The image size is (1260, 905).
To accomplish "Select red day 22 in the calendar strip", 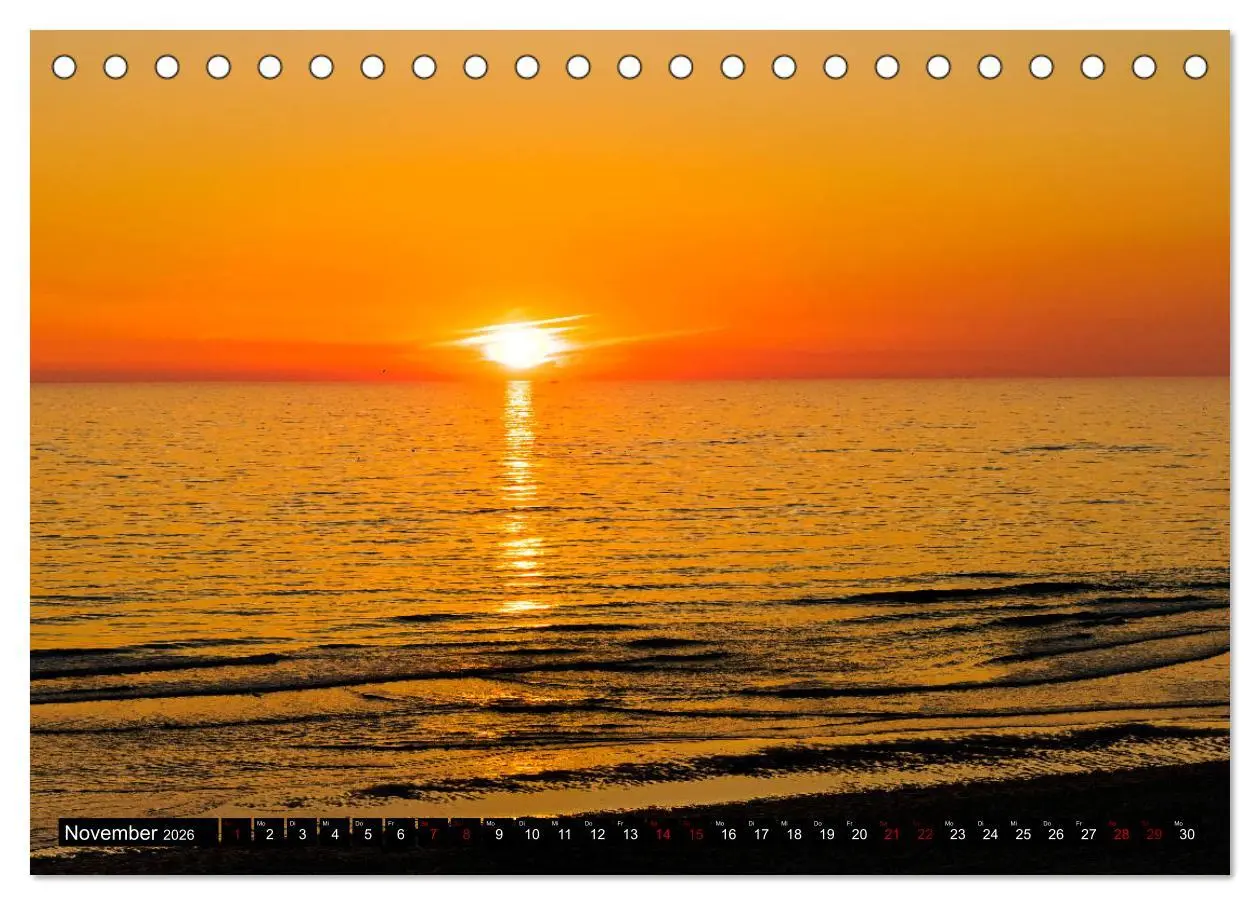I will click(x=925, y=834).
